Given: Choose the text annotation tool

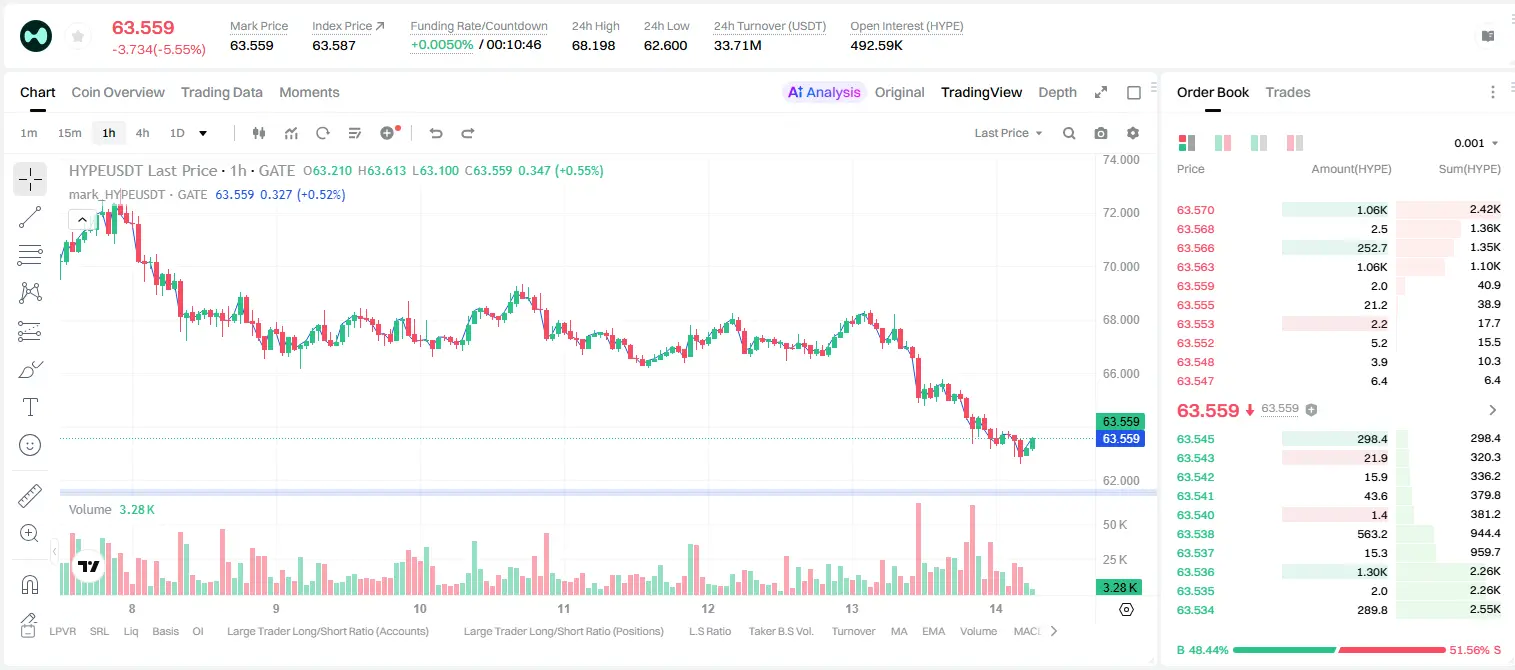Looking at the screenshot, I should 30,407.
